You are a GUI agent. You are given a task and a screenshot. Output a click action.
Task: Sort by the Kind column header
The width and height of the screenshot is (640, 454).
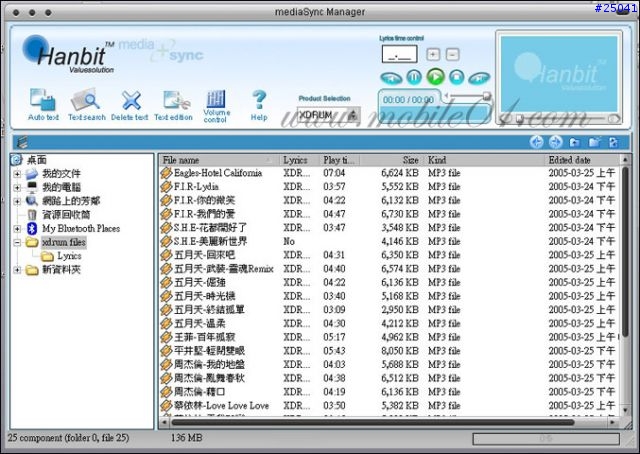(x=484, y=160)
